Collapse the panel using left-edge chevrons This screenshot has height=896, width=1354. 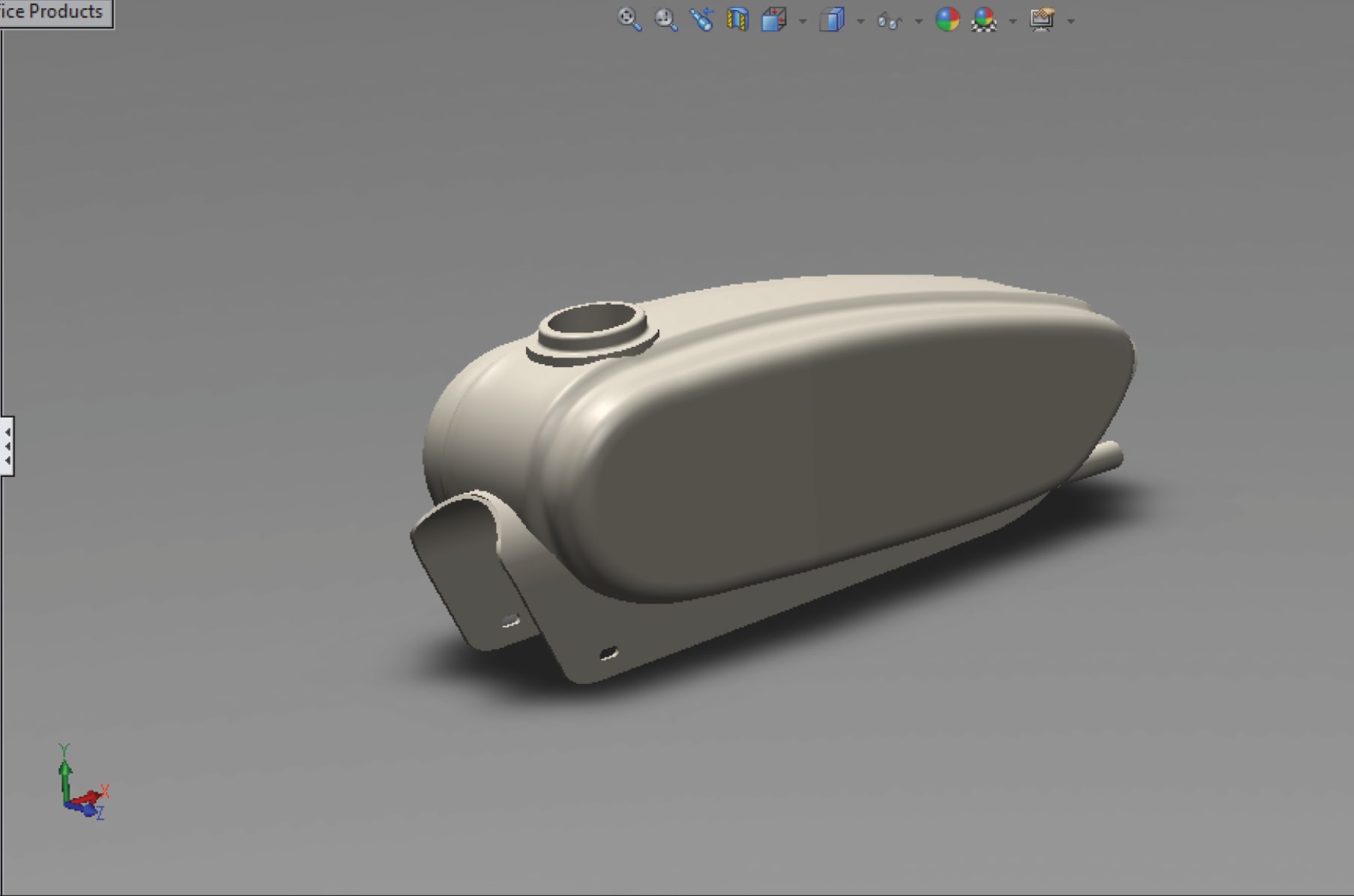pos(6,447)
